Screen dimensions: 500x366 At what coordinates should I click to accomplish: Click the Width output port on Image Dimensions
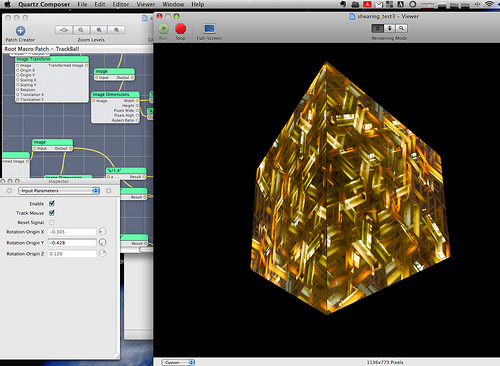[137, 100]
